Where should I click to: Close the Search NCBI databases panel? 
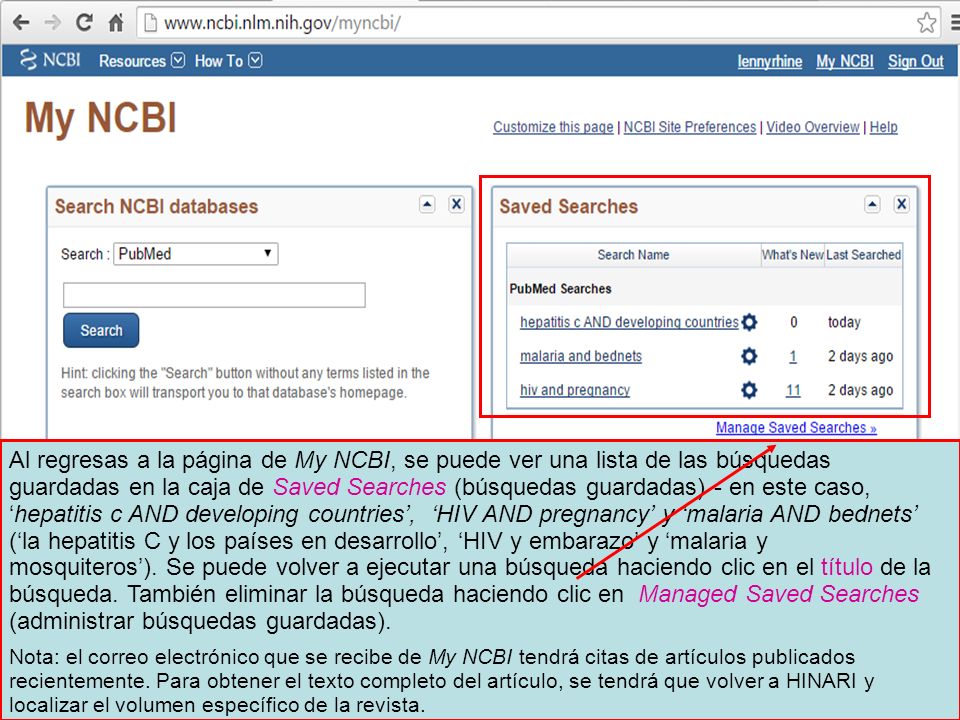tap(456, 204)
